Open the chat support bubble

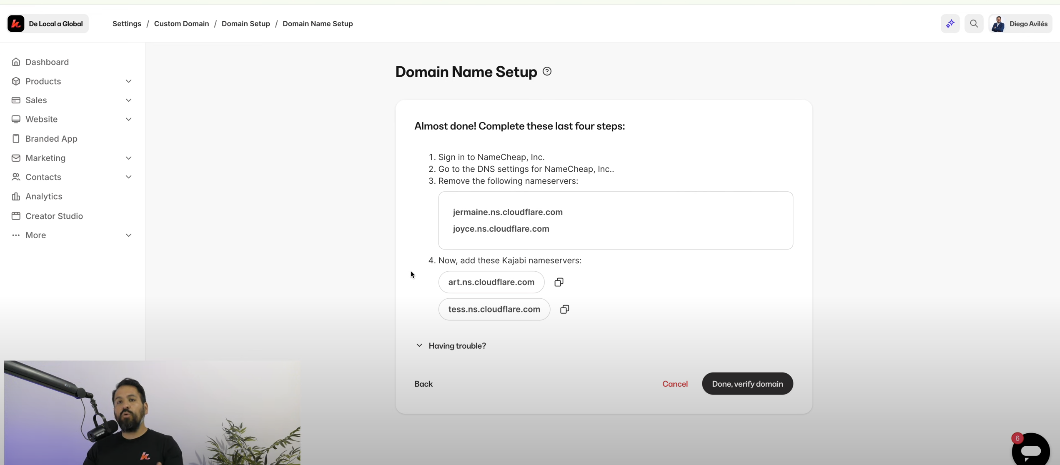(x=1030, y=449)
